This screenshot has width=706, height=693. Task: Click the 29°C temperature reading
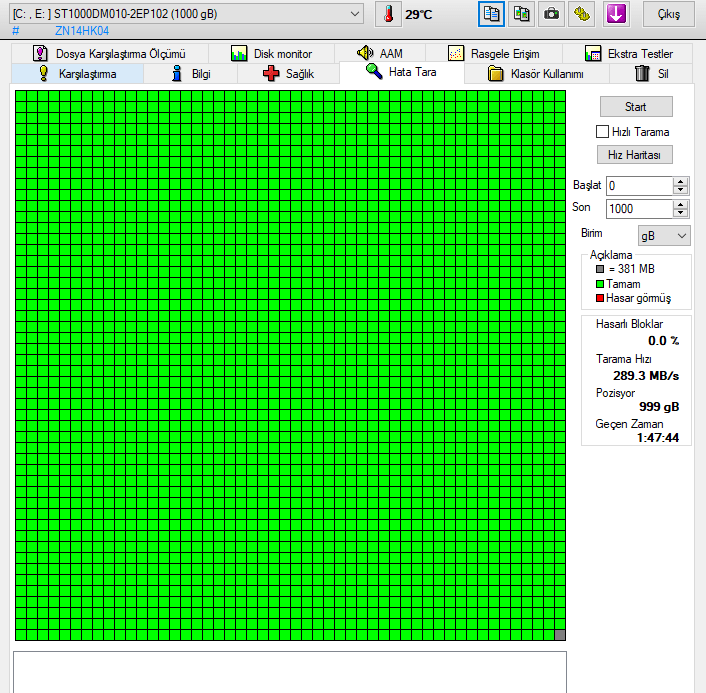[x=418, y=15]
